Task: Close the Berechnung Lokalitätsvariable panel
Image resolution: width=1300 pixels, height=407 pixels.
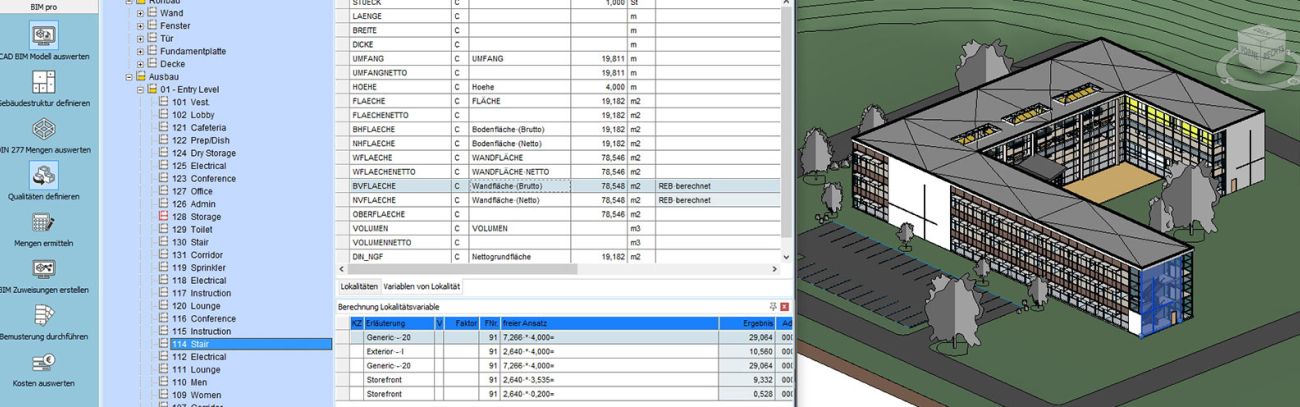Action: [x=785, y=307]
